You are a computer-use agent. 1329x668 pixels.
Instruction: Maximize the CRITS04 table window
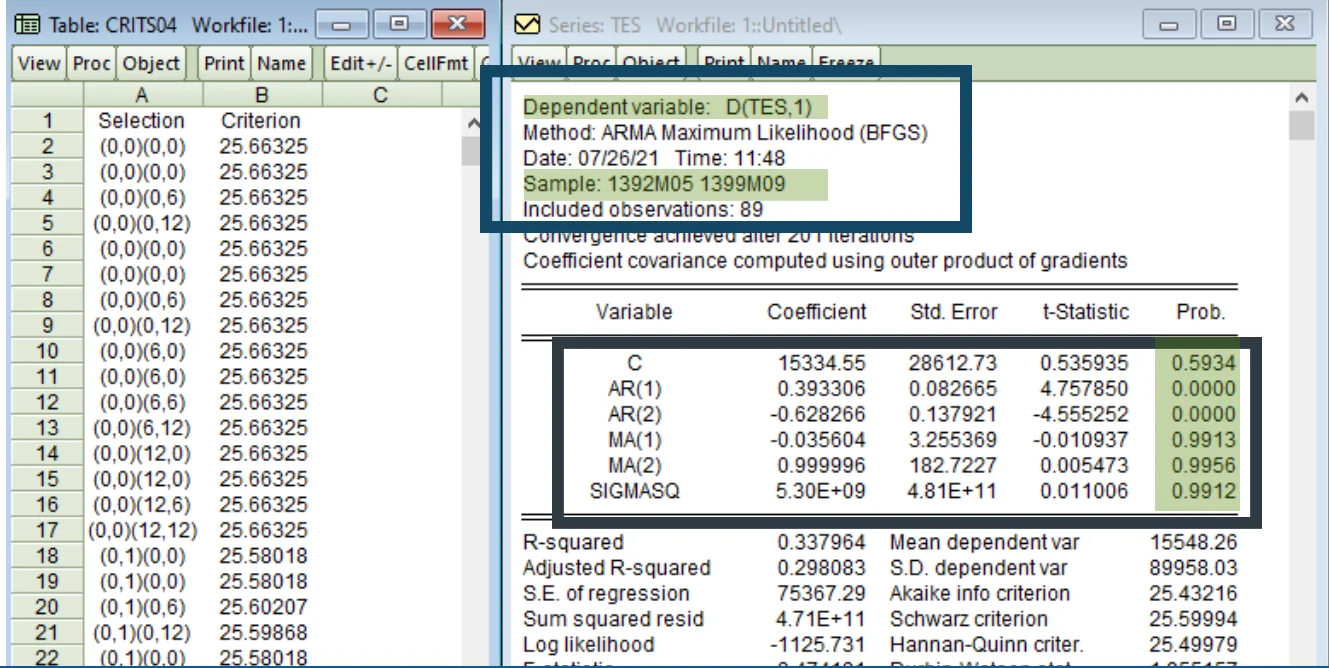click(400, 24)
